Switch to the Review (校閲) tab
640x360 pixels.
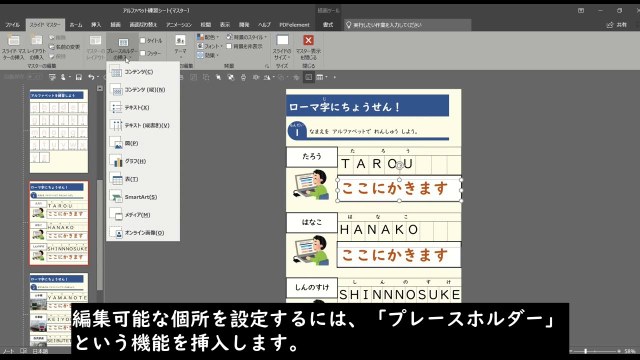pyautogui.click(x=206, y=25)
